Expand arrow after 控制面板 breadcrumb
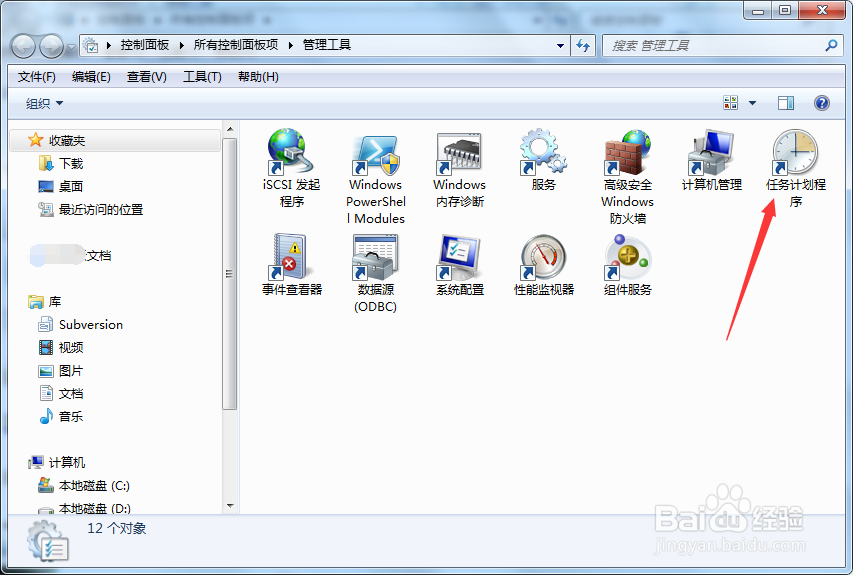Viewport: 853px width, 575px height. (x=182, y=46)
